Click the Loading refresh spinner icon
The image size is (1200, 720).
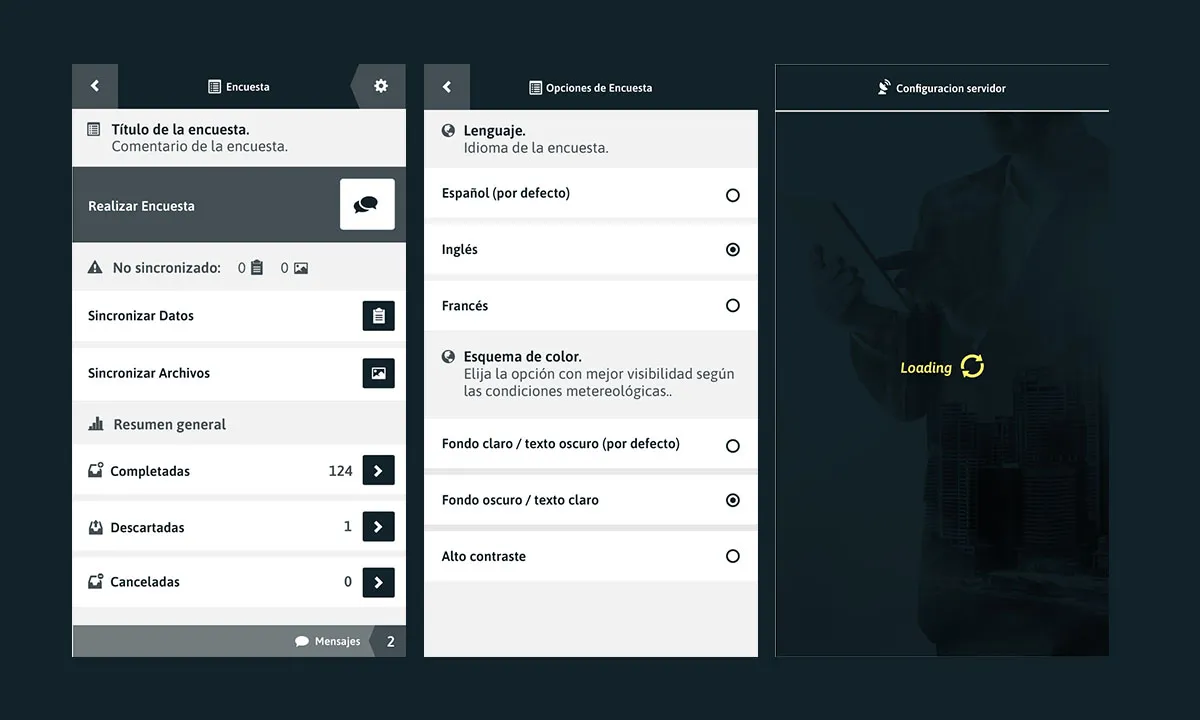(x=972, y=367)
